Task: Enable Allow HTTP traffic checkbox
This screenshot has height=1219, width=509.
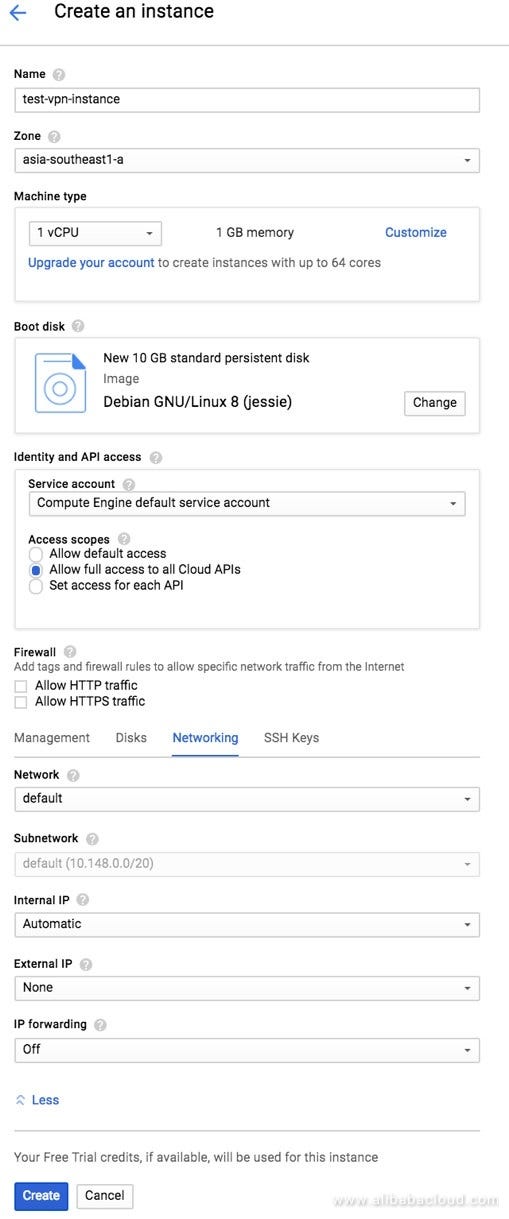Action: click(x=21, y=686)
